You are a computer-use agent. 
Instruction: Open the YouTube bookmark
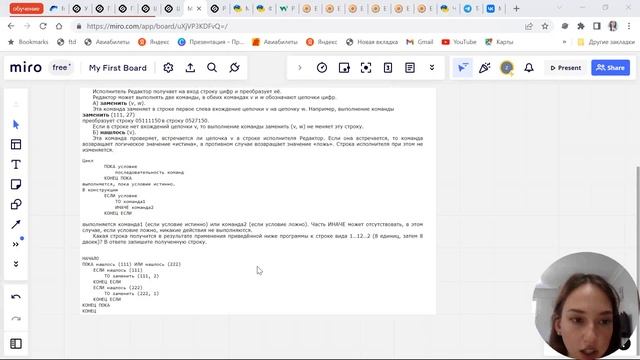coord(459,42)
